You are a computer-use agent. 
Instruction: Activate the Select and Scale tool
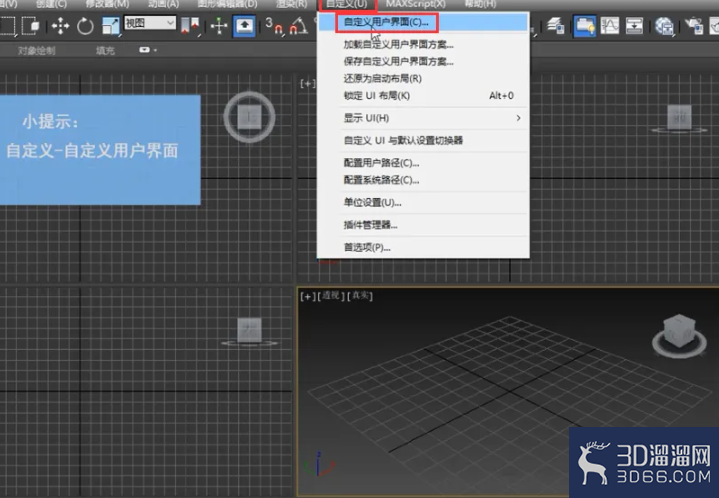point(111,26)
